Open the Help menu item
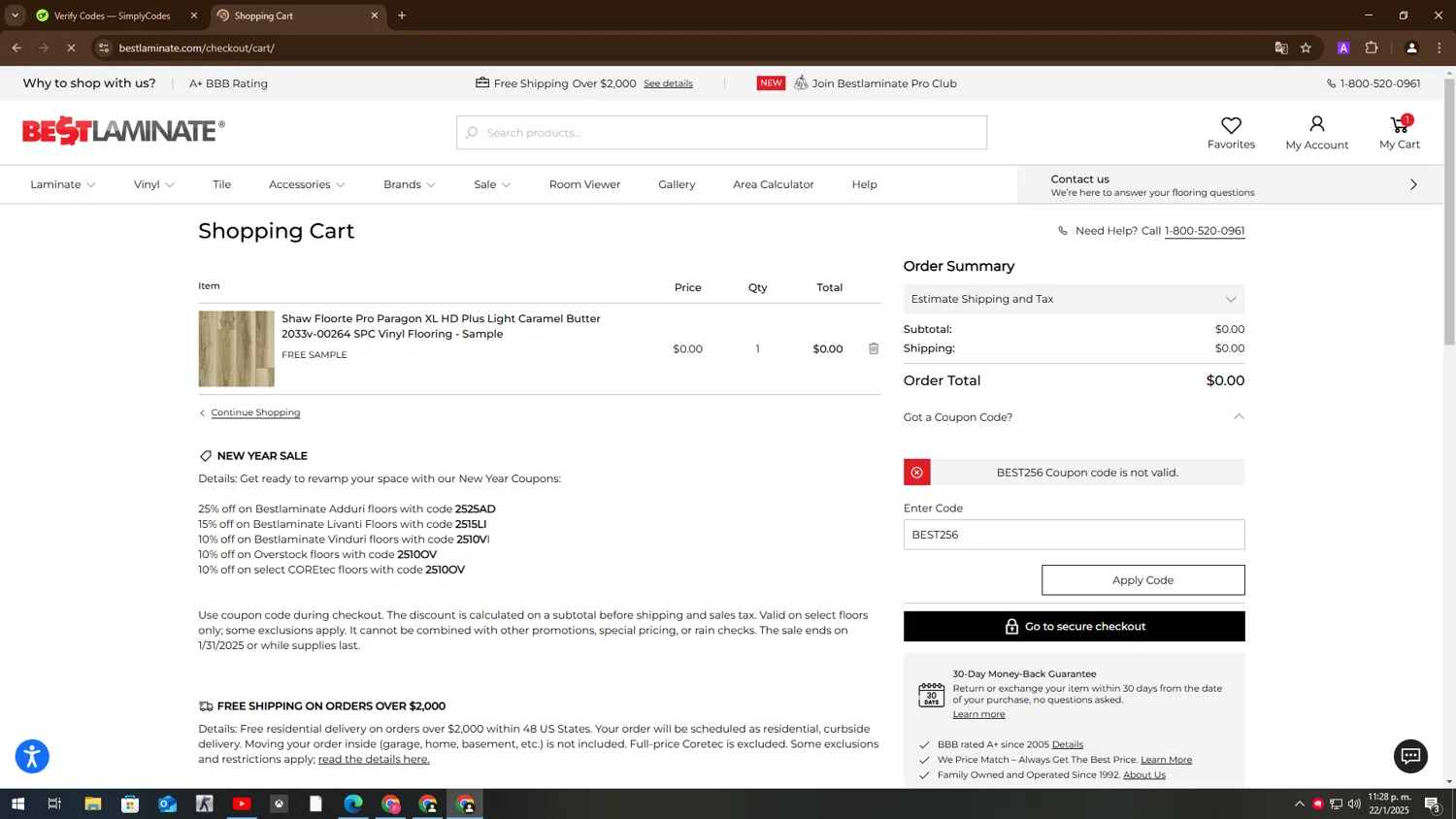This screenshot has height=819, width=1456. pyautogui.click(x=865, y=184)
